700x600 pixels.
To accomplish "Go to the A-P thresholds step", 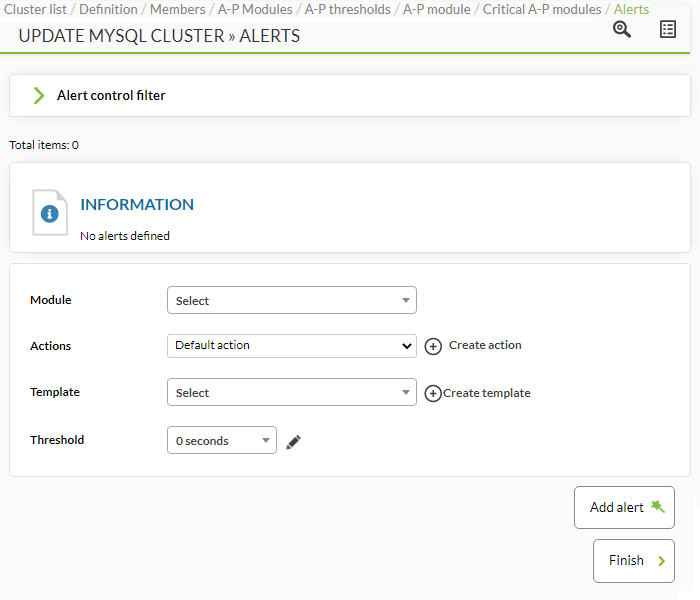I will click(x=348, y=9).
